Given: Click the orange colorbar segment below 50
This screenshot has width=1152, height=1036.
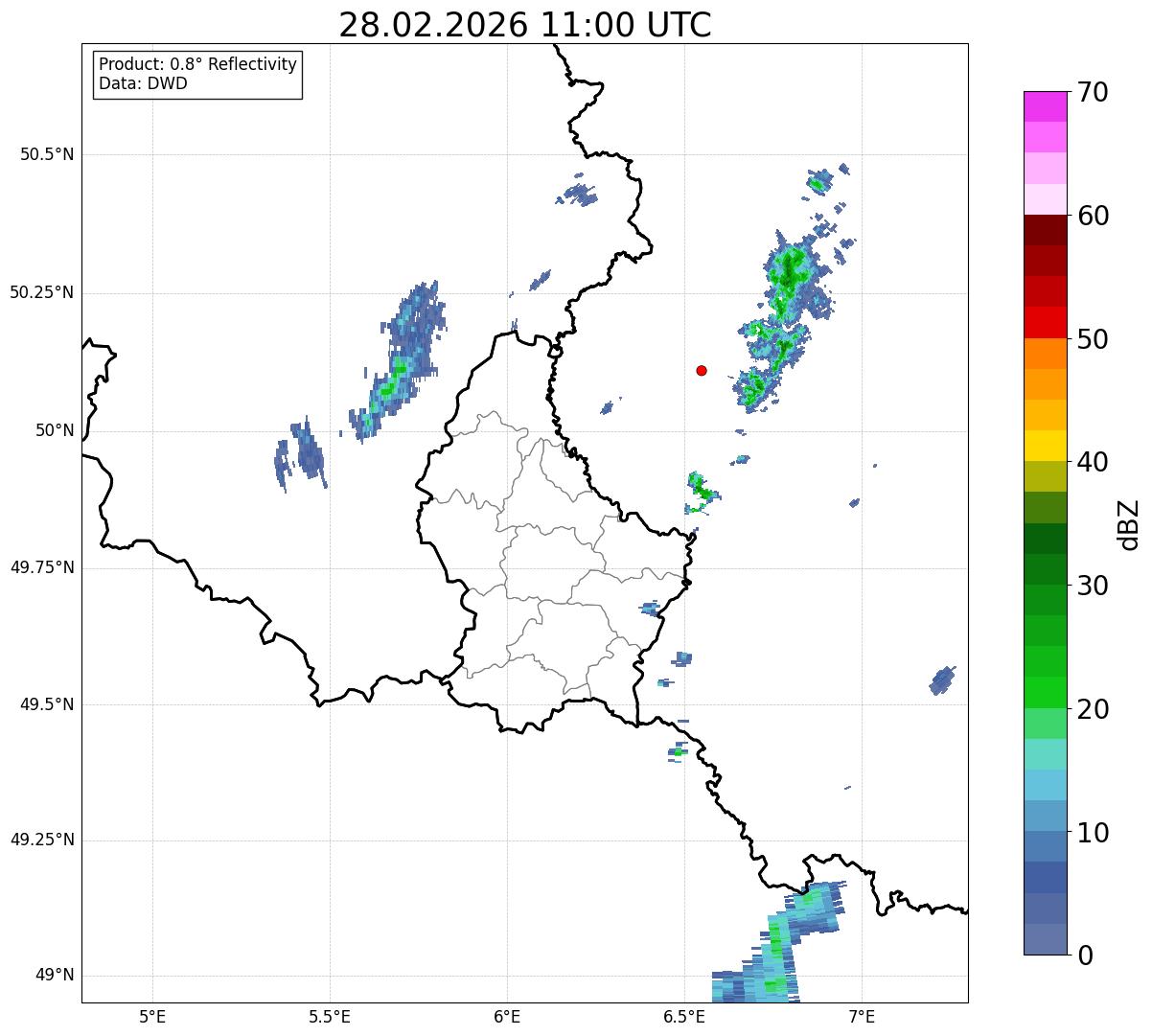Looking at the screenshot, I should point(1045,354).
